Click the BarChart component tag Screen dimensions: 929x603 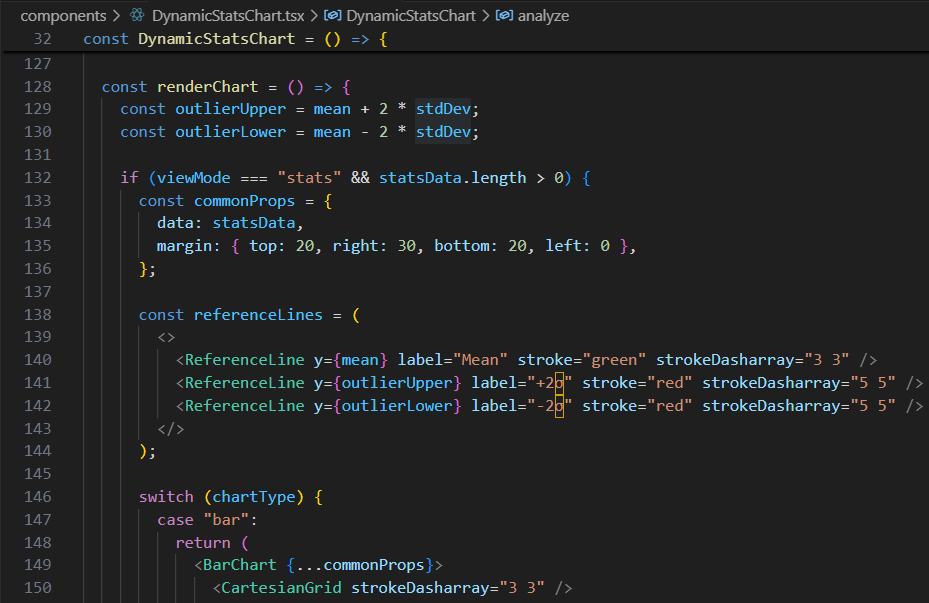coord(239,564)
